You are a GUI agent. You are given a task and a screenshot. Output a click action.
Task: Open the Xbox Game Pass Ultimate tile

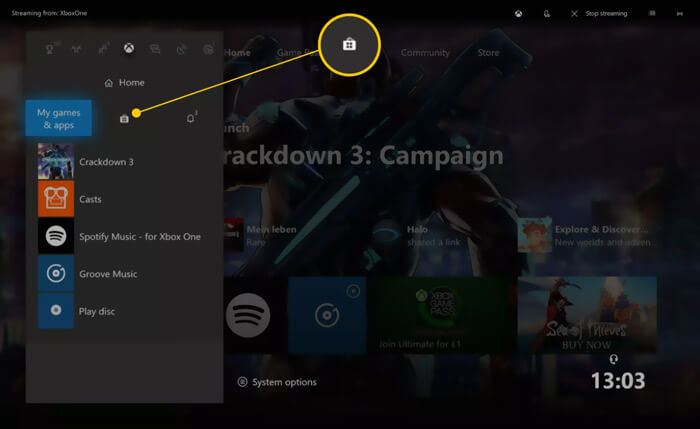click(x=442, y=315)
